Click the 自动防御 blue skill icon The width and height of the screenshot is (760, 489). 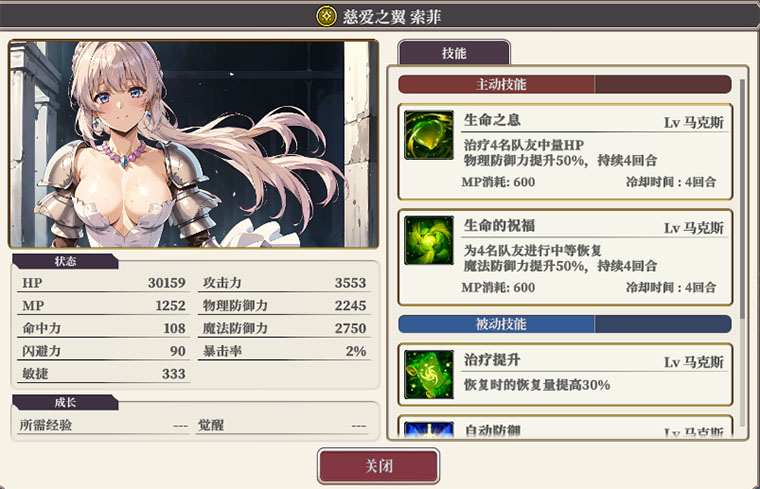(x=429, y=429)
